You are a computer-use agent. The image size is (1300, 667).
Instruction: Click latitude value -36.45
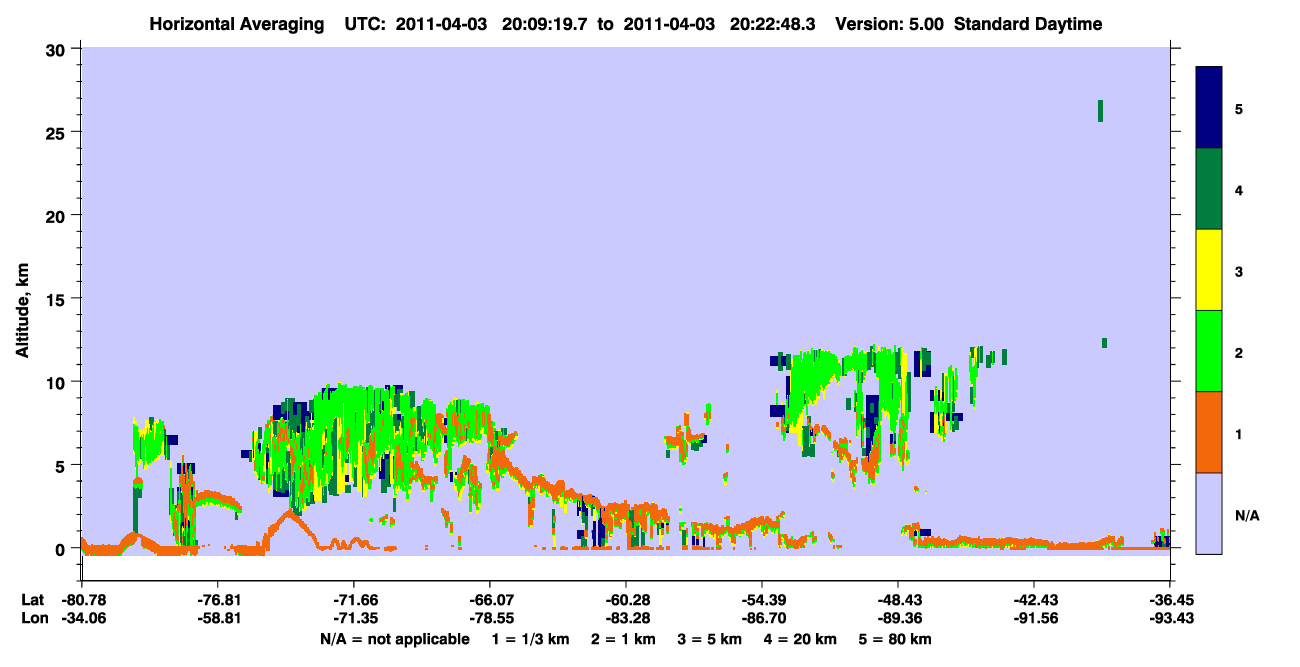[x=1170, y=600]
